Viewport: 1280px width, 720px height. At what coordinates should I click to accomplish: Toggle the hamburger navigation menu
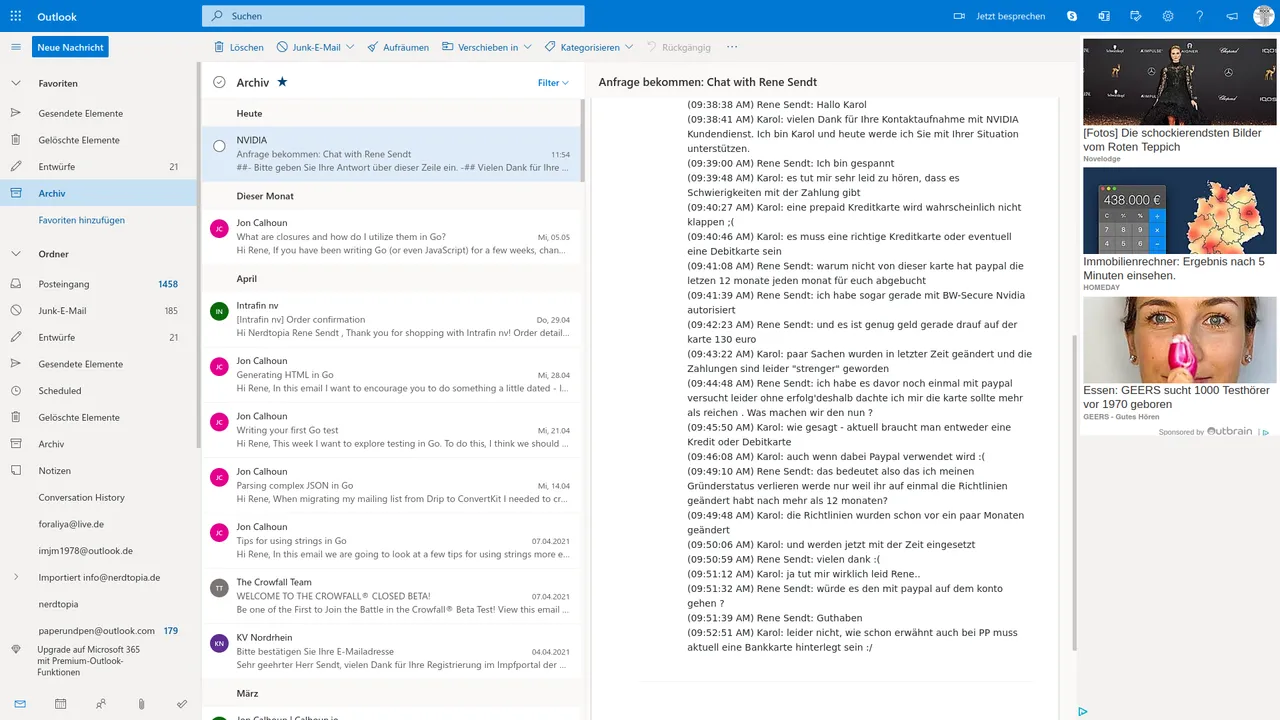click(16, 47)
